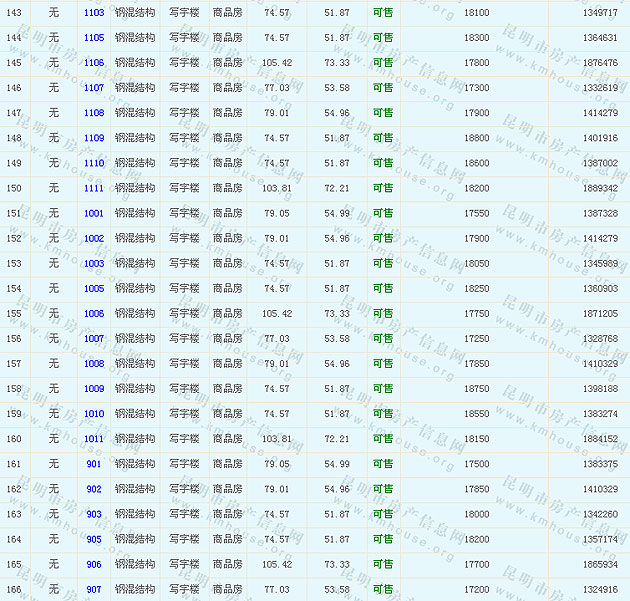Select room 1001 link

(x=94, y=213)
